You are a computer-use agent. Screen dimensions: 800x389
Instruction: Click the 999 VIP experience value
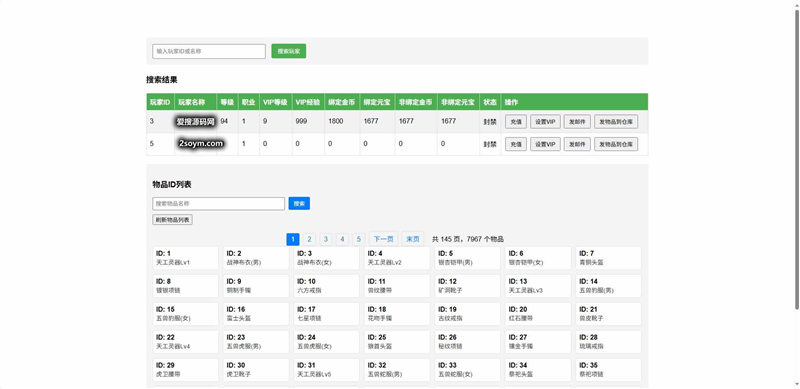[x=301, y=121]
